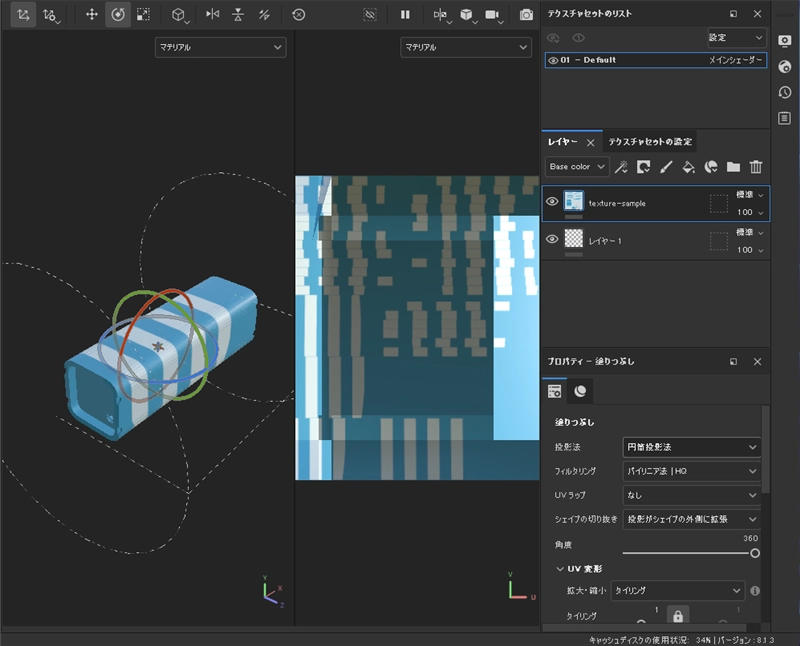Open the display settings sidebar icon
Viewport: 800px width, 646px height.
[785, 41]
